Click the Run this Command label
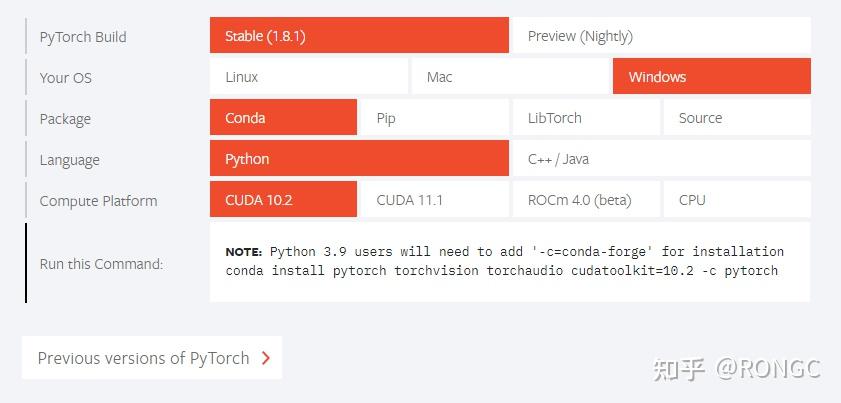Image resolution: width=841 pixels, height=403 pixels. click(101, 263)
